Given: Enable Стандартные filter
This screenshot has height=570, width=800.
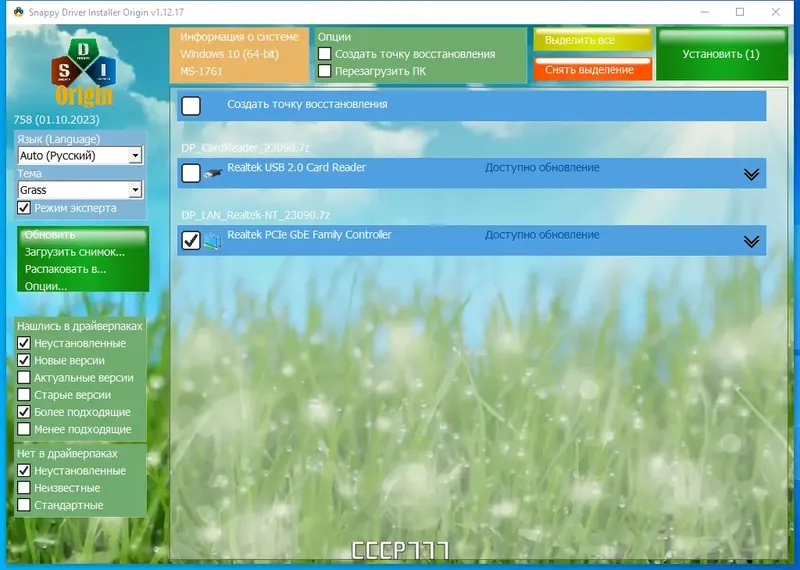Looking at the screenshot, I should [24, 505].
